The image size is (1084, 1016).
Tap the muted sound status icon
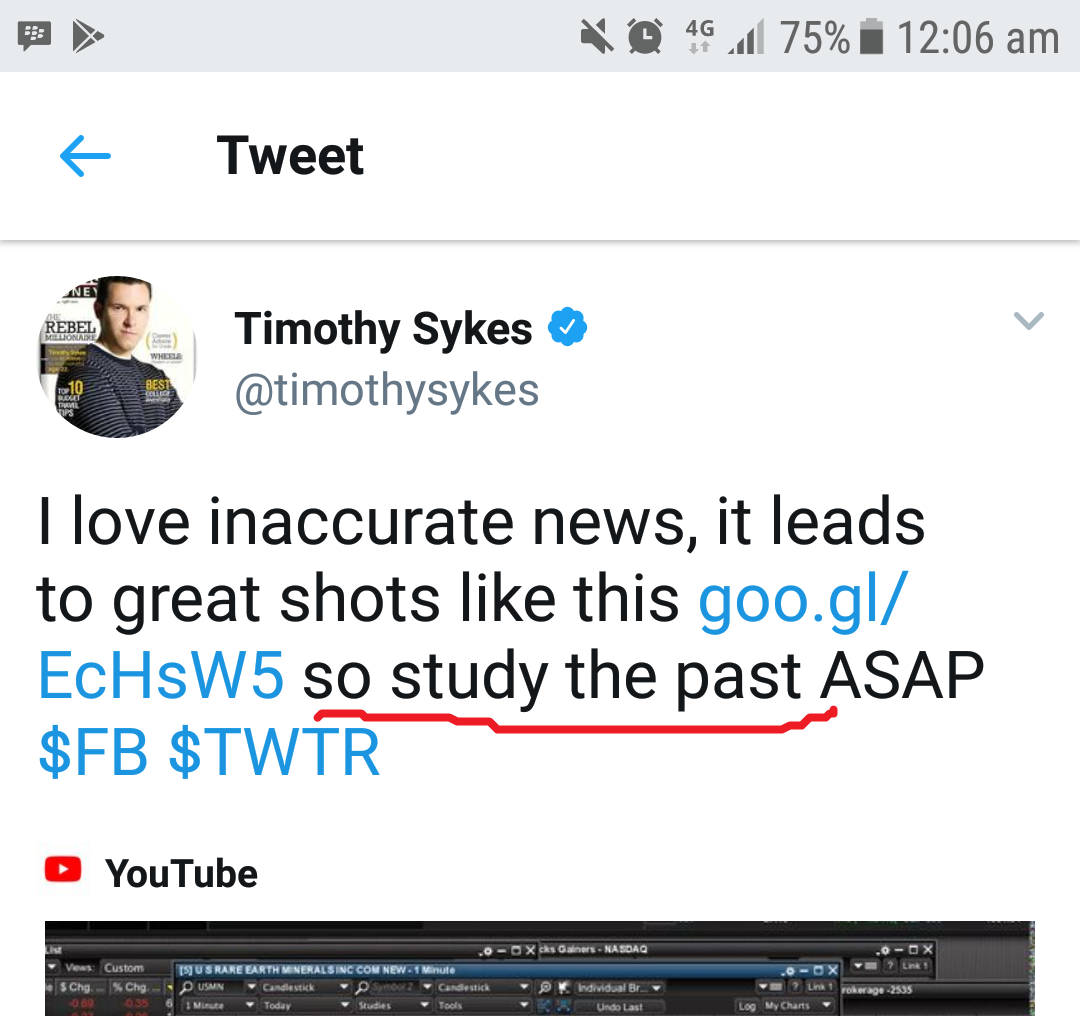click(x=597, y=37)
